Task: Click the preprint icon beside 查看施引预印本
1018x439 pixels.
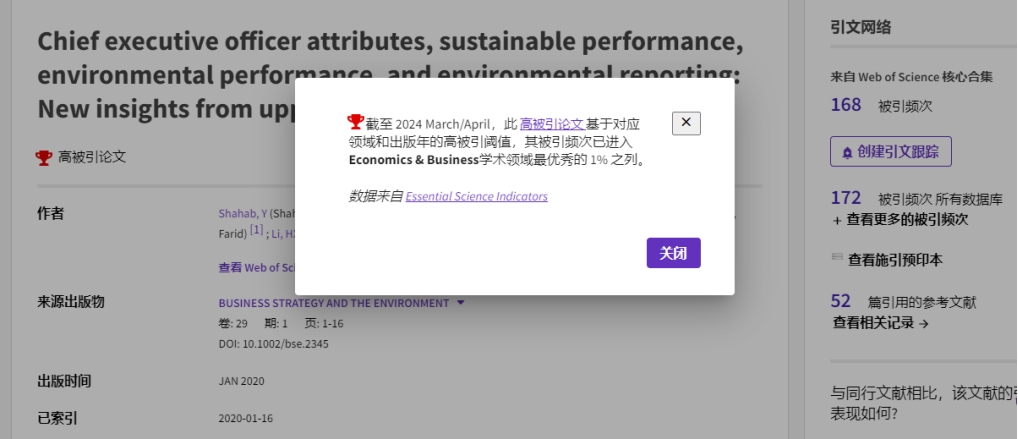Action: click(x=837, y=258)
